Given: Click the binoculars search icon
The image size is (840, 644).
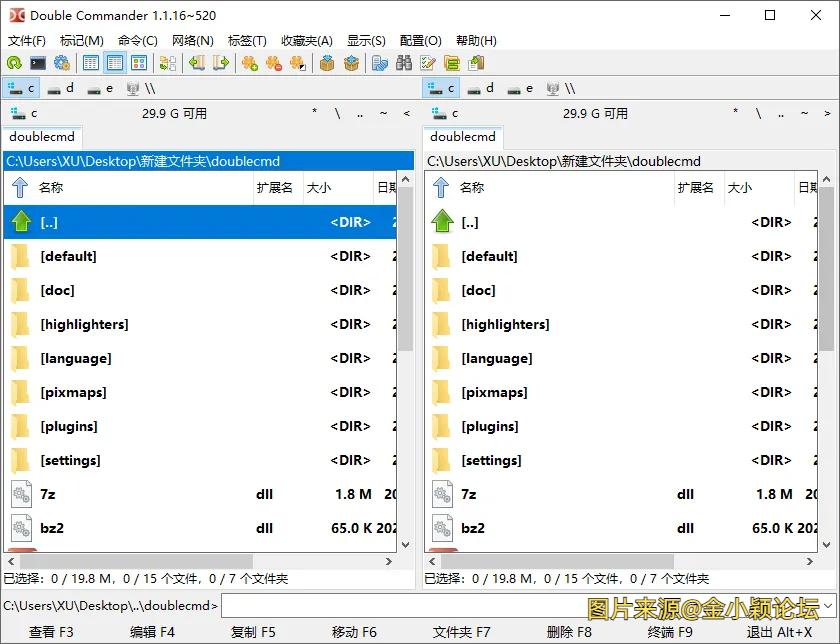Looking at the screenshot, I should click(x=404, y=63).
